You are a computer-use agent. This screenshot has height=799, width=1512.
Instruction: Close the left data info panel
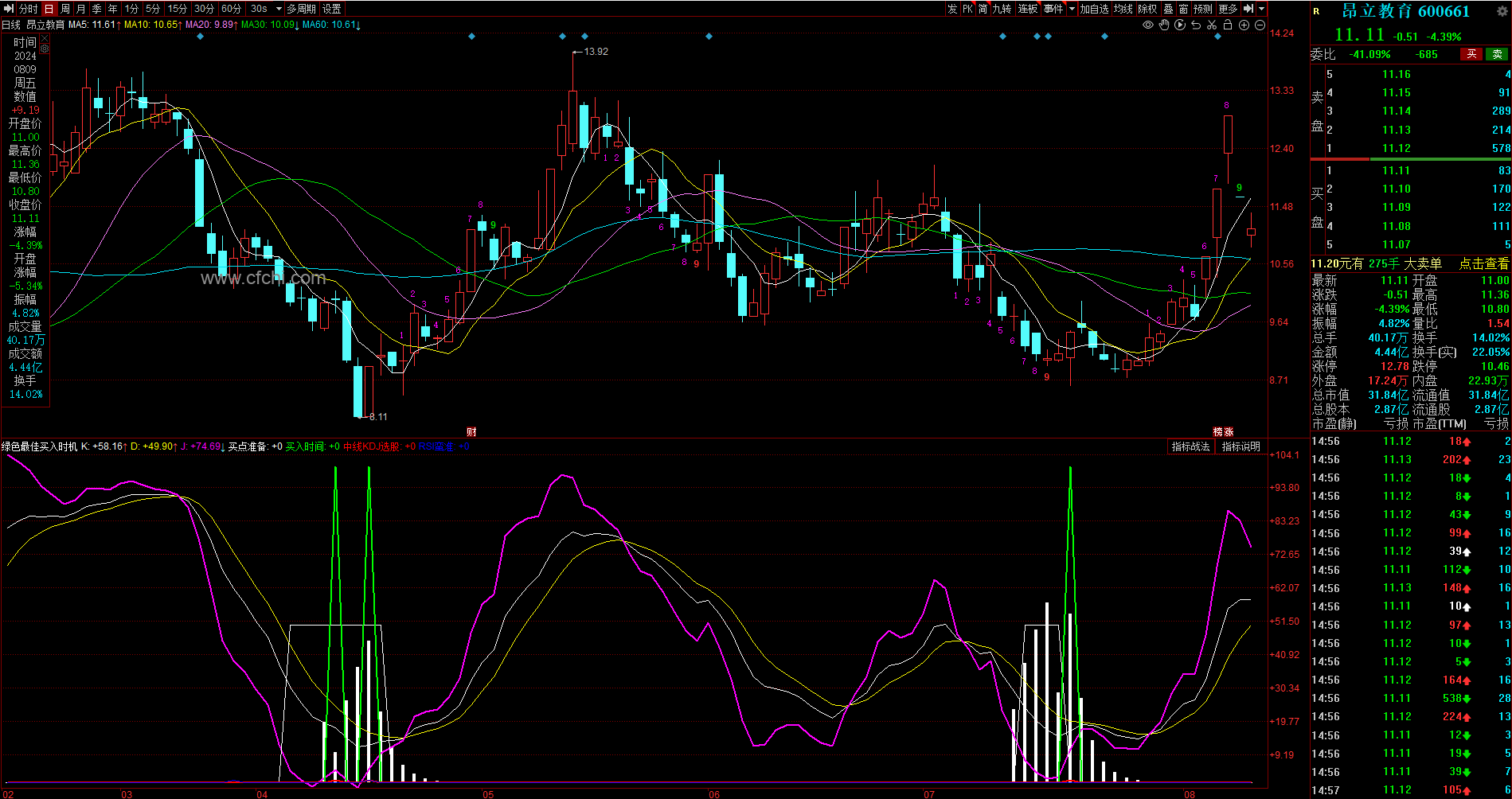[45, 39]
